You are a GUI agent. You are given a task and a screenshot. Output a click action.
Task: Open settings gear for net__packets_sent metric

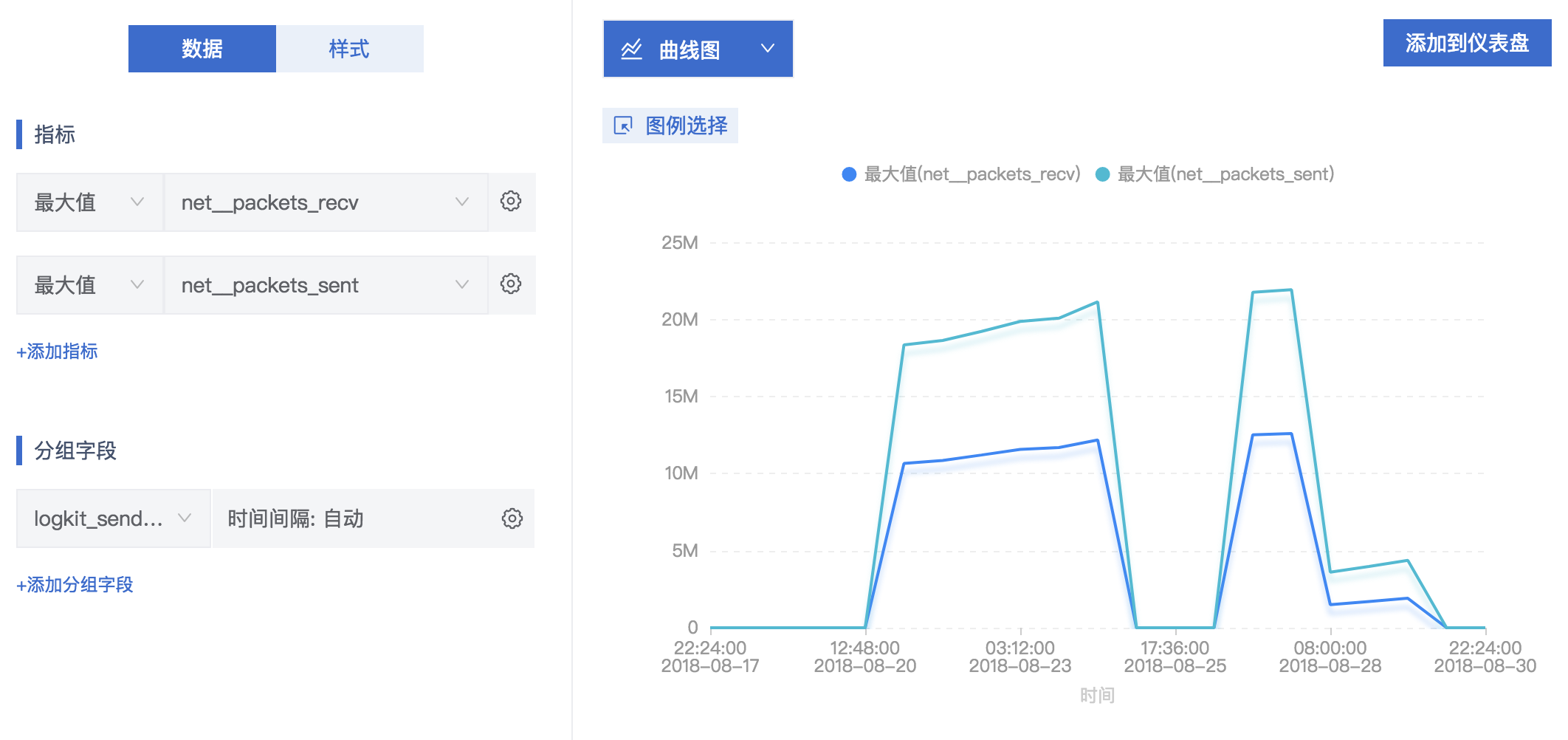[x=511, y=284]
